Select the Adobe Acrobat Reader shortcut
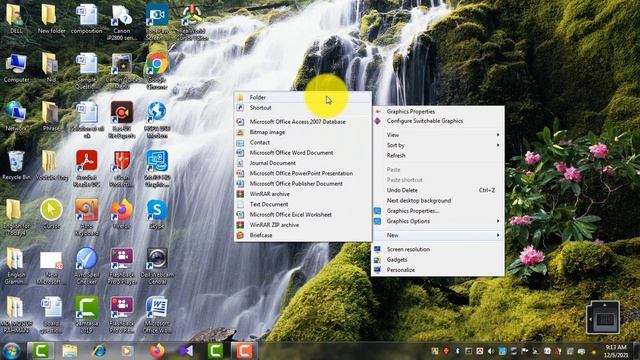640x360 pixels. click(87, 168)
